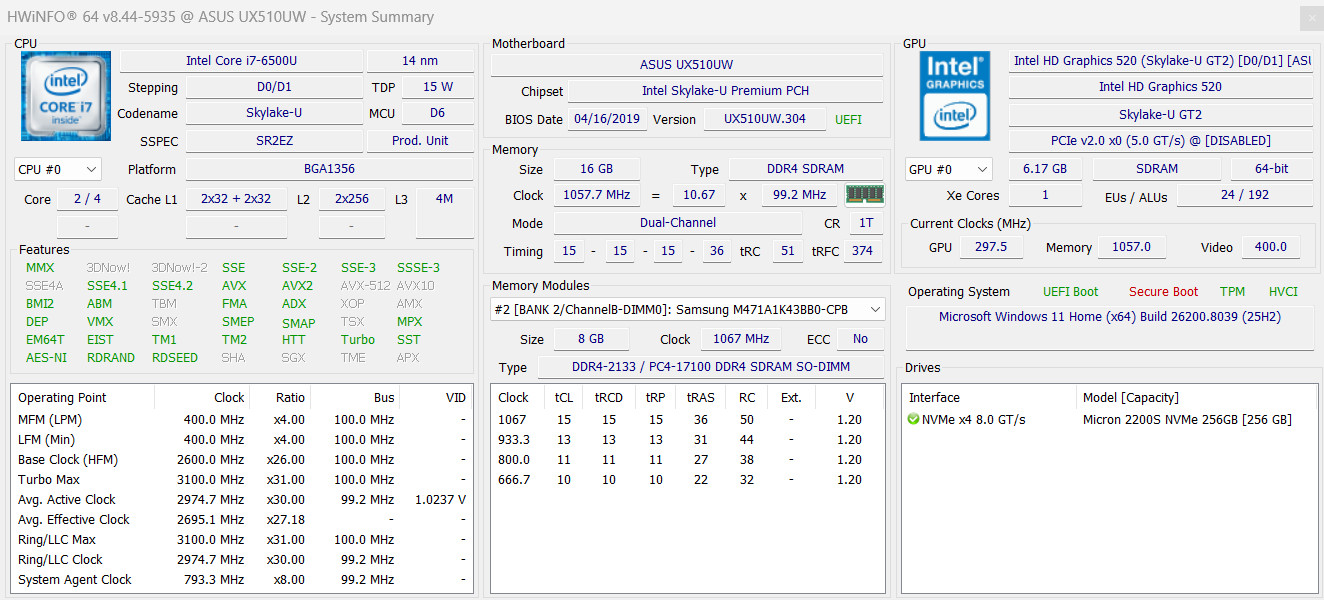Click the Intel Core i7-6500U name field
1324x600 pixels.
(x=241, y=61)
